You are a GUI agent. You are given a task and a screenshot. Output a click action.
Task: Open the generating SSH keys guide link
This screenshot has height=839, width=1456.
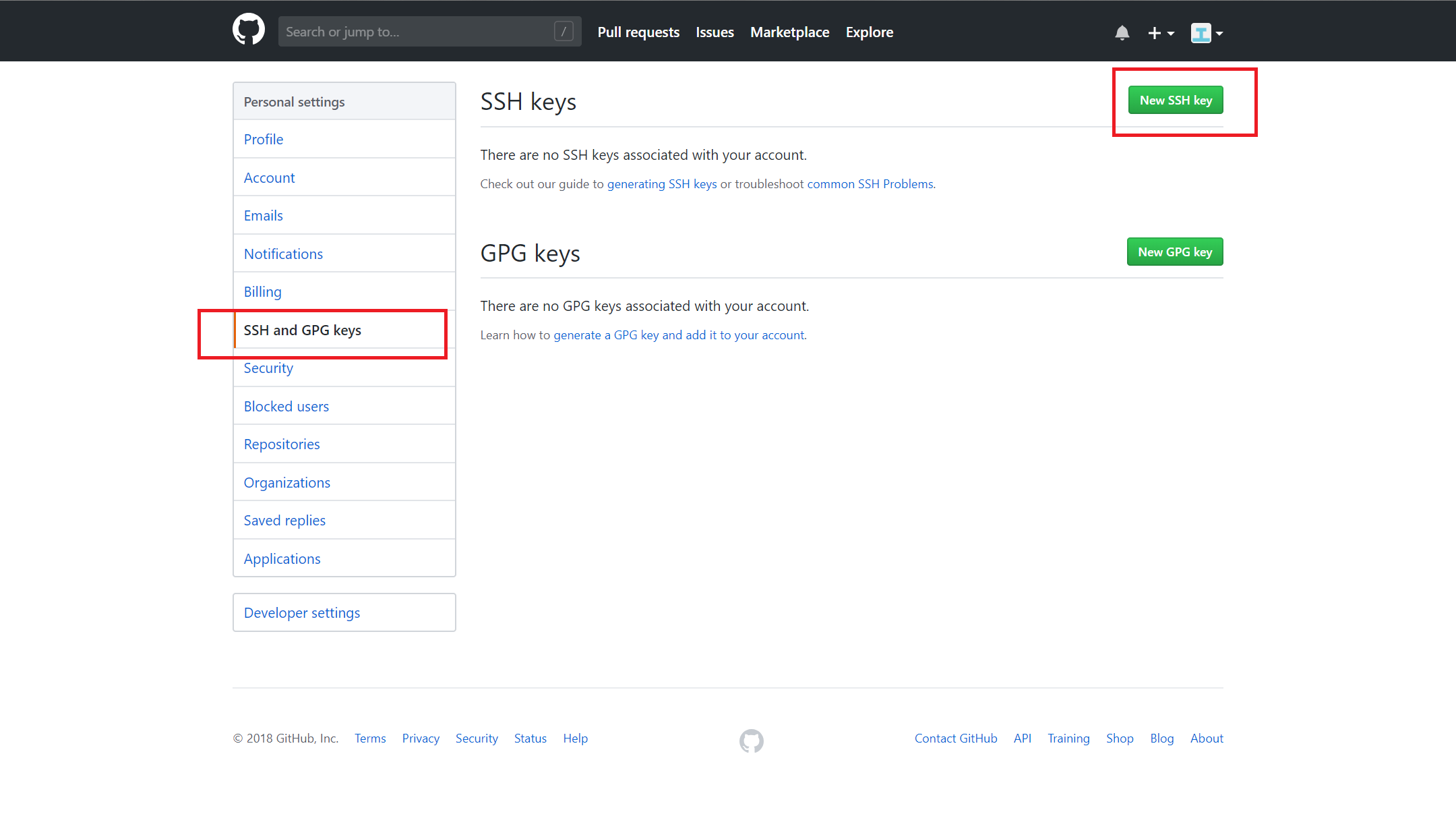click(x=661, y=184)
